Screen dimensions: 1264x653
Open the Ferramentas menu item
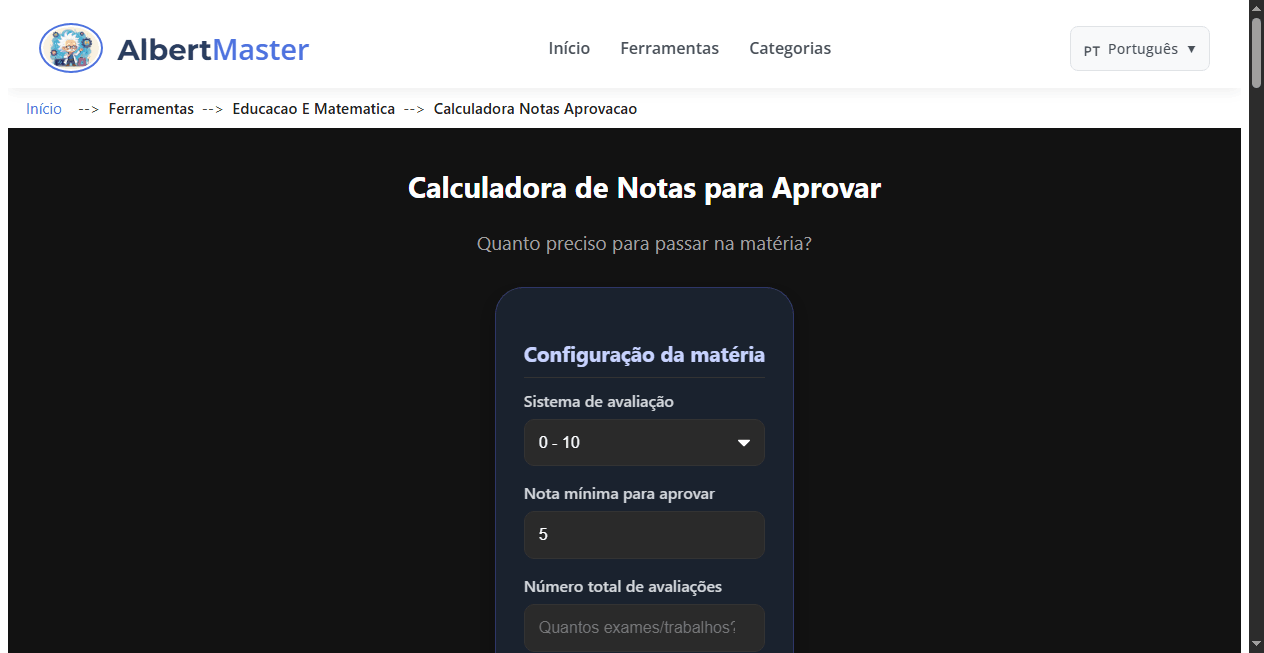tap(669, 48)
